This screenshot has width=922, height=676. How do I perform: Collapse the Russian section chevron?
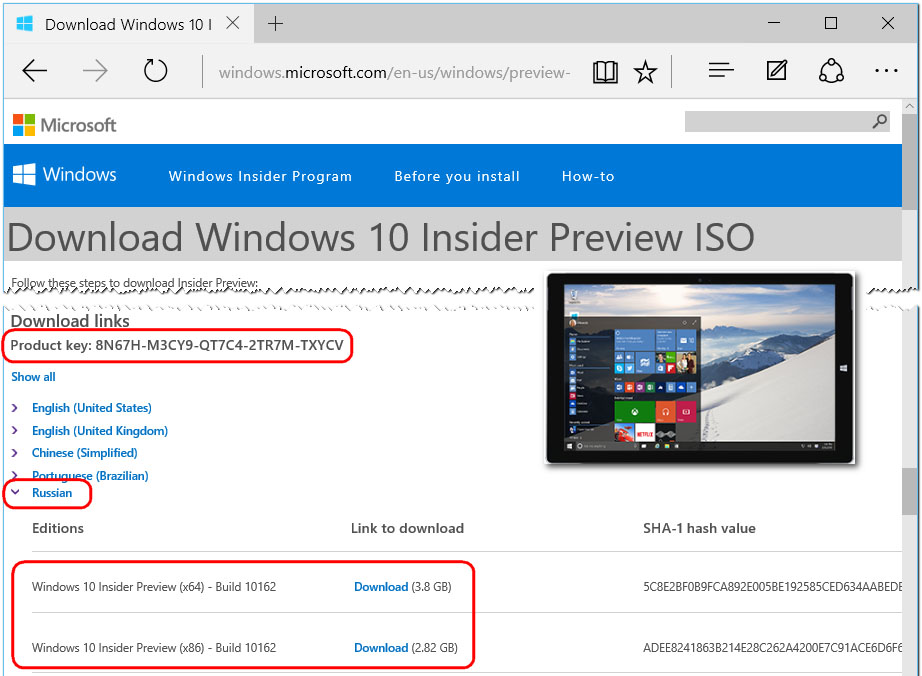[x=15, y=493]
